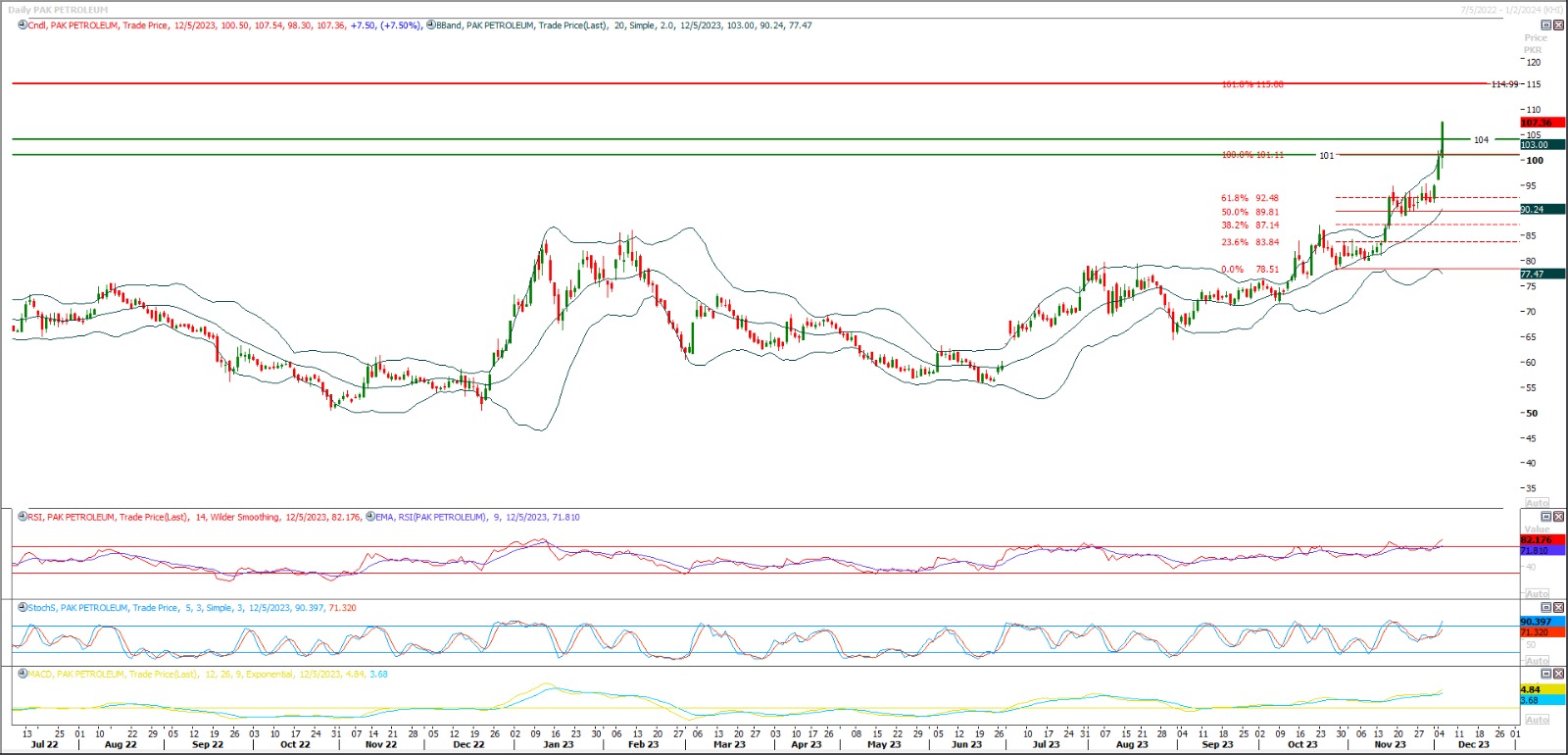The width and height of the screenshot is (1568, 755).
Task: Click the 71.320 Stochastic signal value tag
Action: point(1543,632)
